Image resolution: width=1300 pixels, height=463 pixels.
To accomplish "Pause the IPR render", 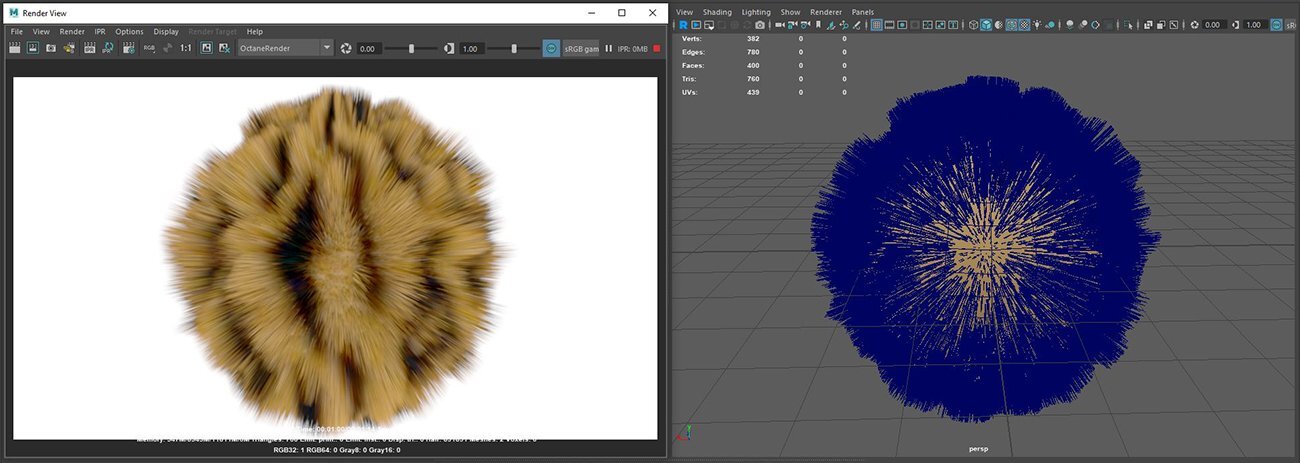I will coord(608,48).
